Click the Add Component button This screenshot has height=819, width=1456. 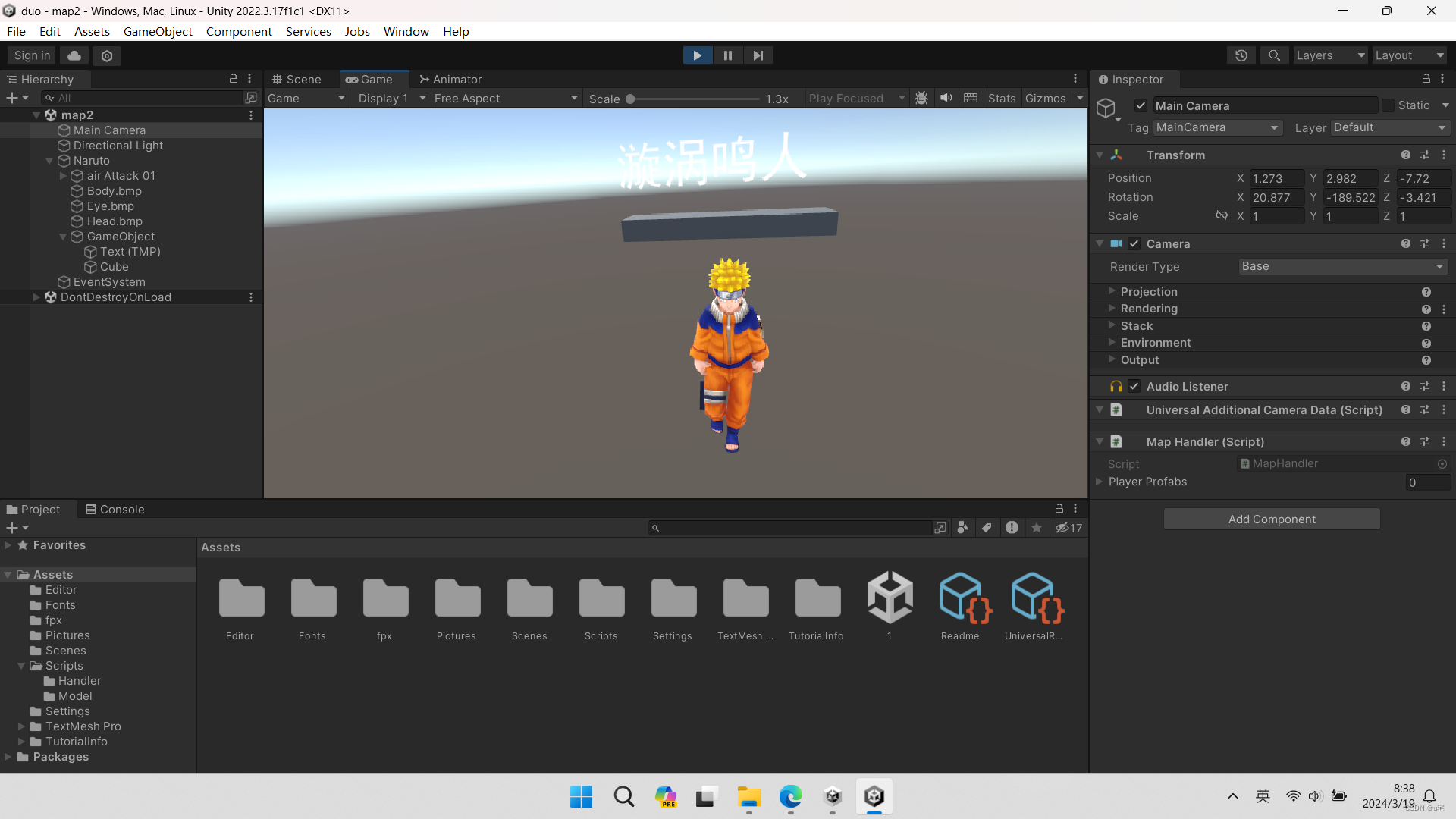1272,519
